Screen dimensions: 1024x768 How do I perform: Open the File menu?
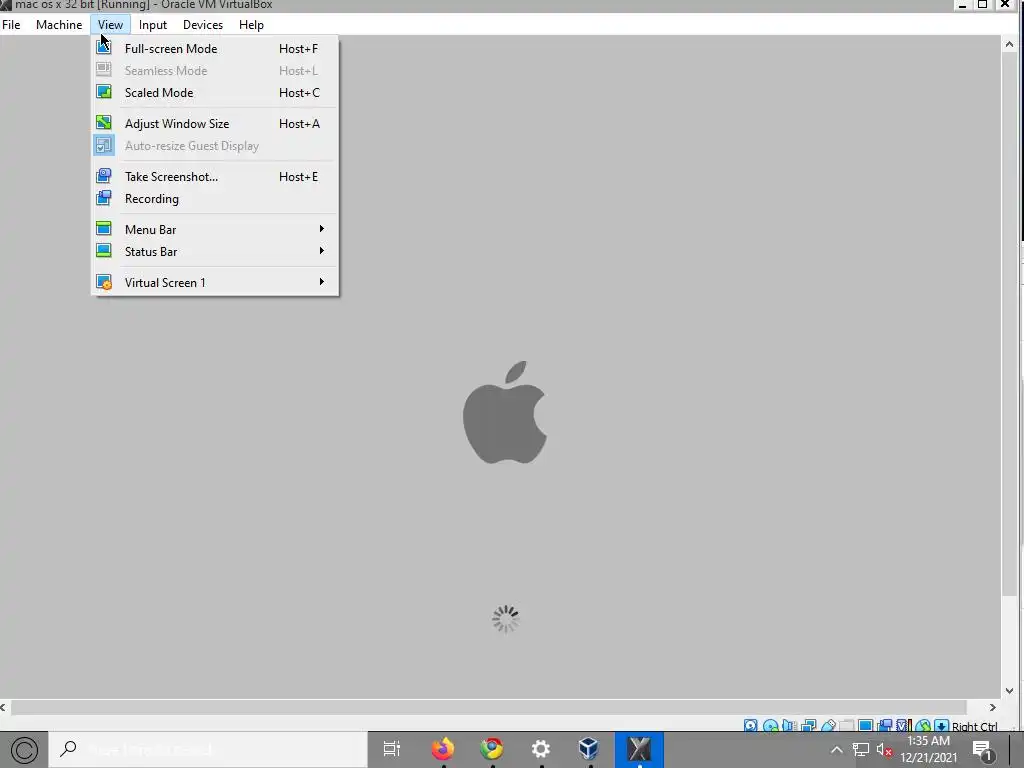[x=11, y=25]
